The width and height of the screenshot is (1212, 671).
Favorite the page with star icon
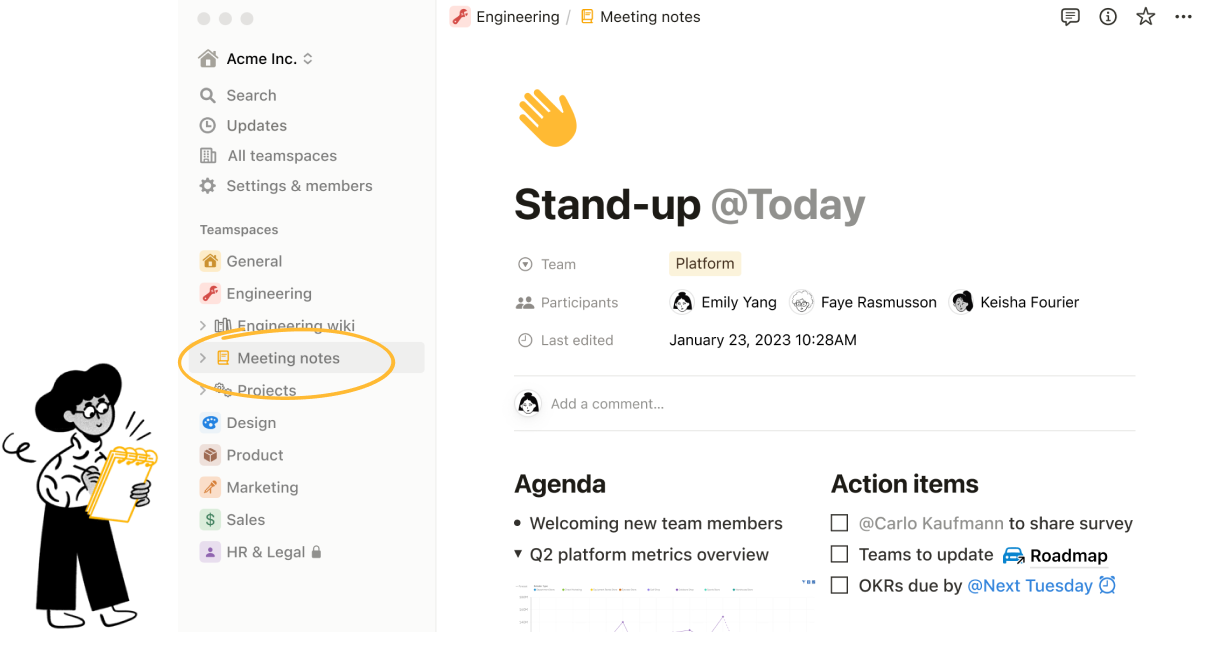(x=1146, y=17)
